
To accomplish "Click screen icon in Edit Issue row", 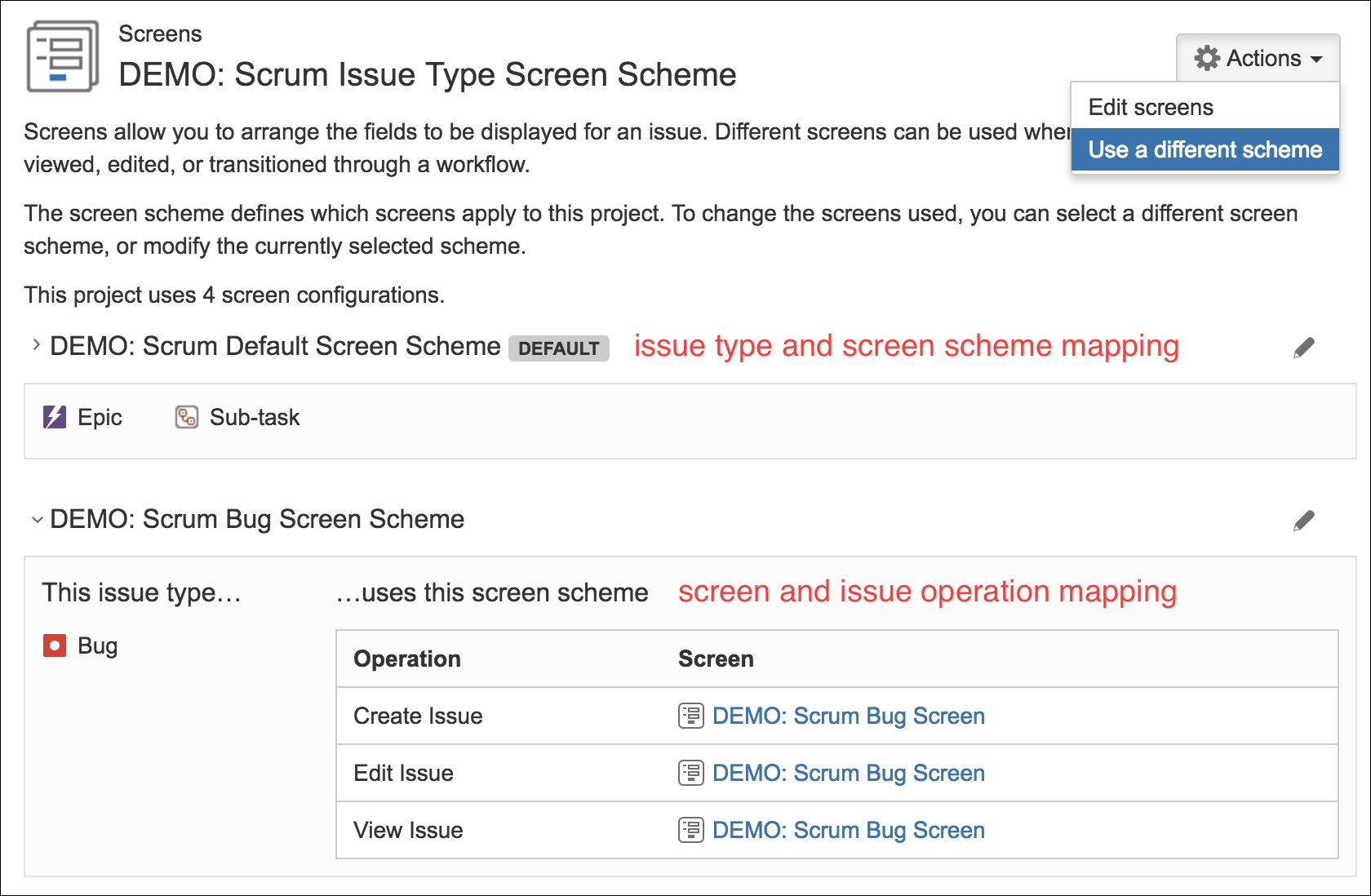I will pyautogui.click(x=691, y=773).
